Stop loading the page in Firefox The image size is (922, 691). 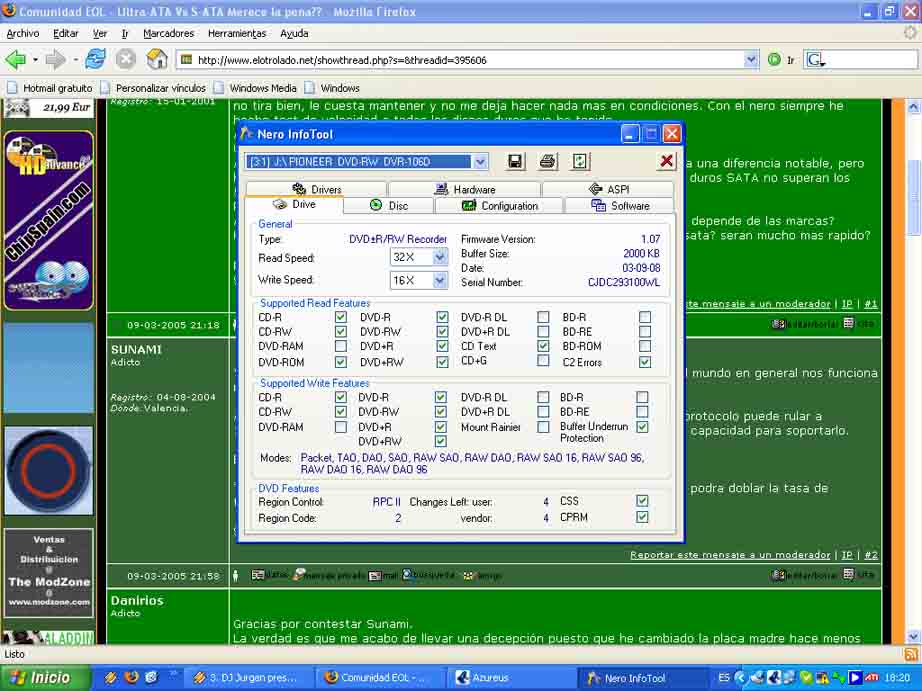[x=125, y=59]
